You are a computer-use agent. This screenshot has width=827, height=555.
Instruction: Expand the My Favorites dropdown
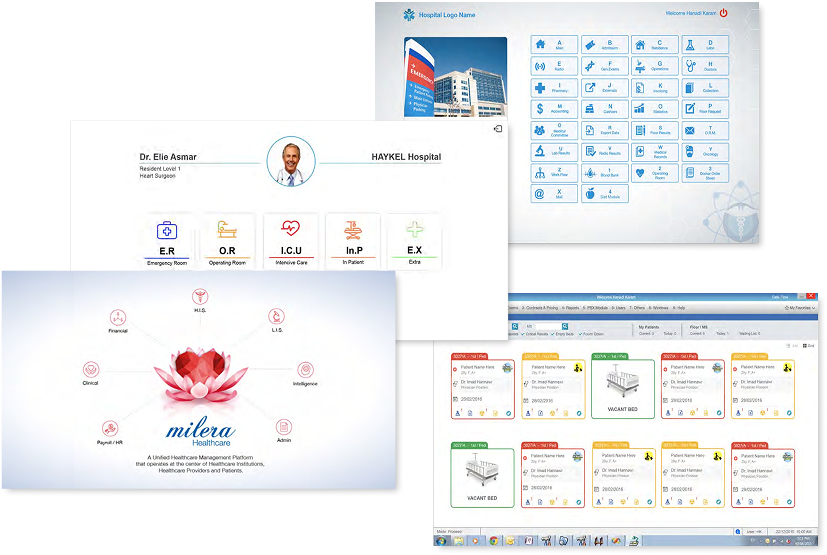pos(800,308)
